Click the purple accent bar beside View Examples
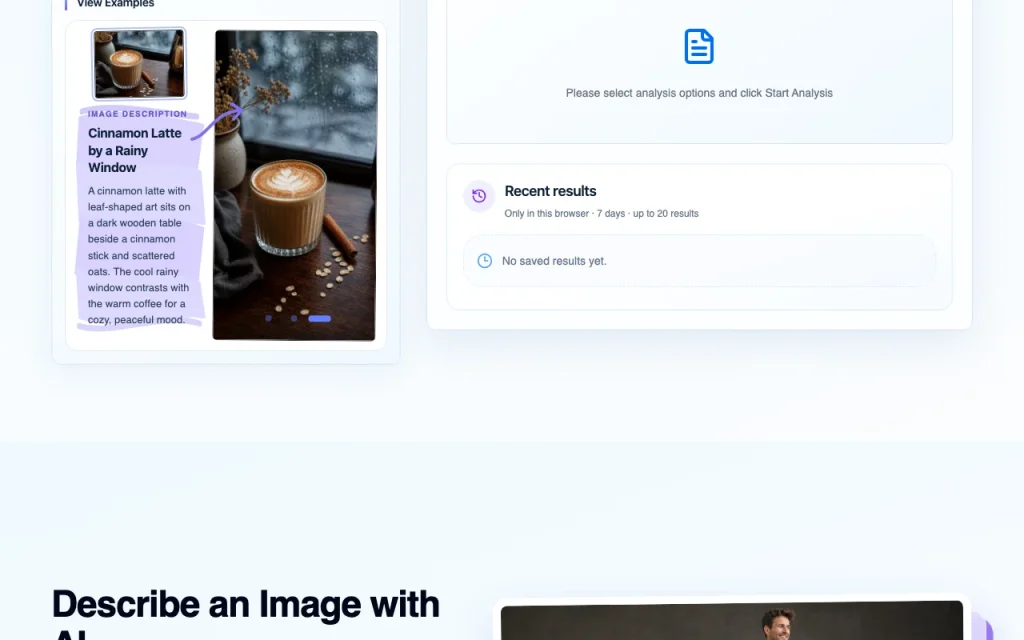 [65, 4]
